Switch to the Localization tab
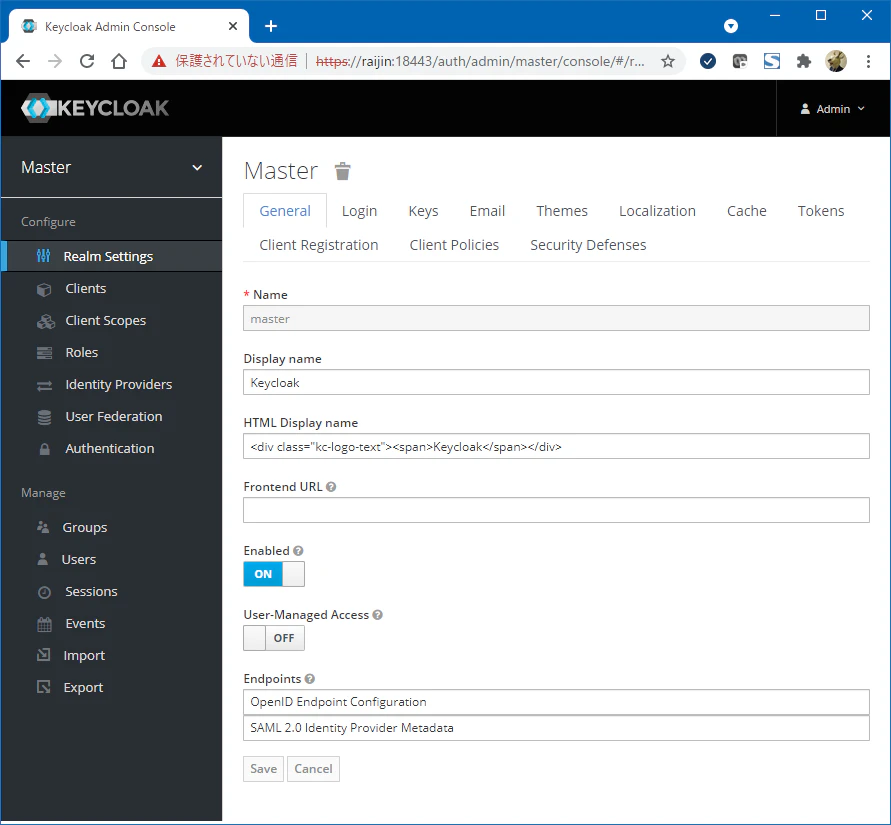 657,211
